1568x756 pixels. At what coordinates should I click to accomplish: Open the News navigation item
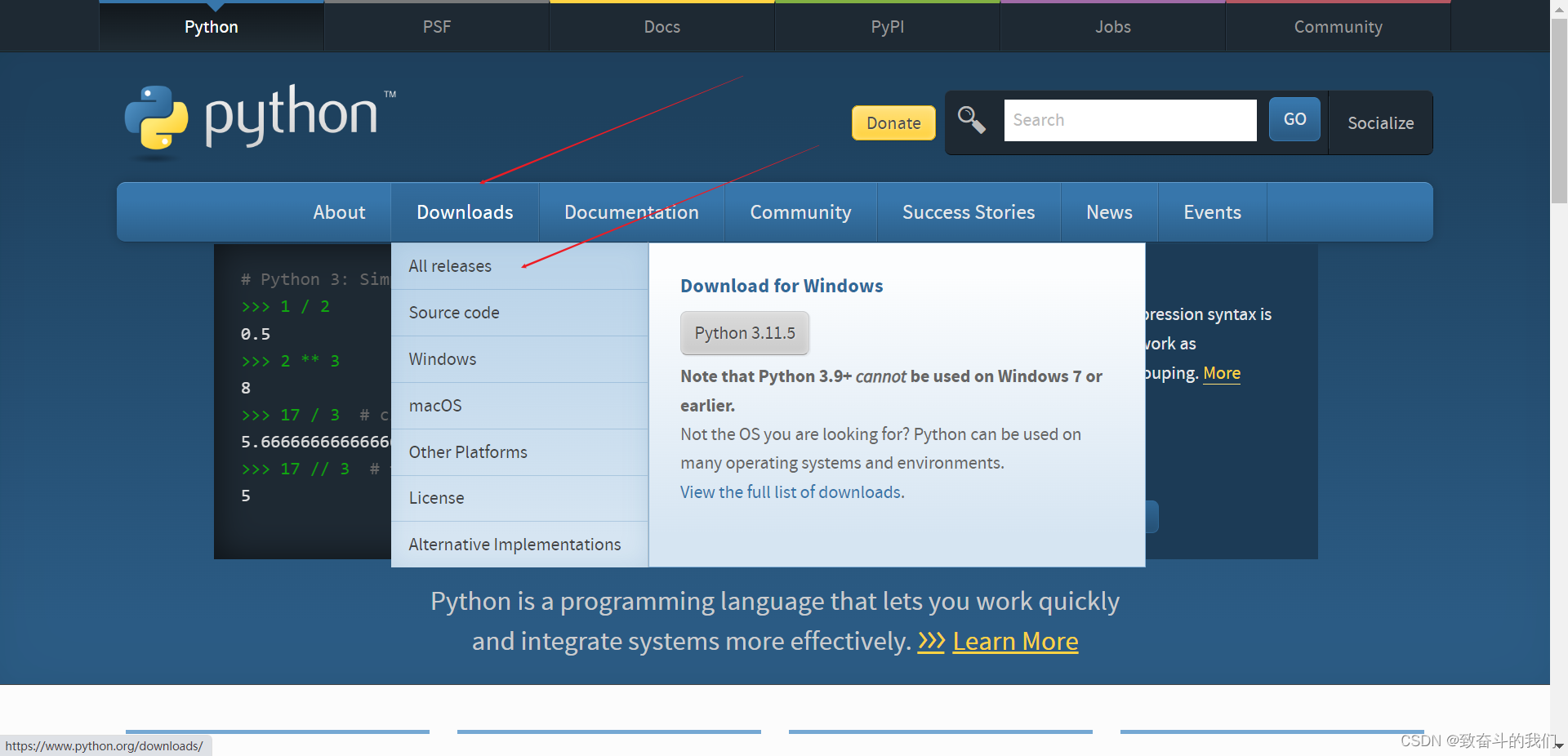tap(1109, 212)
